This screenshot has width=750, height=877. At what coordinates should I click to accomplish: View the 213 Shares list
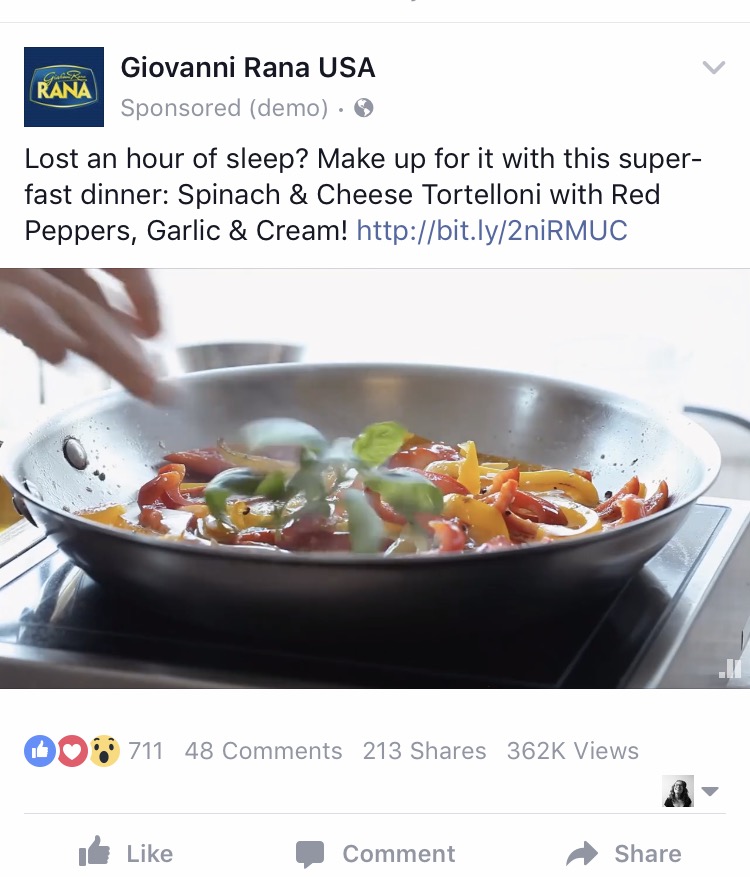pyautogui.click(x=424, y=751)
